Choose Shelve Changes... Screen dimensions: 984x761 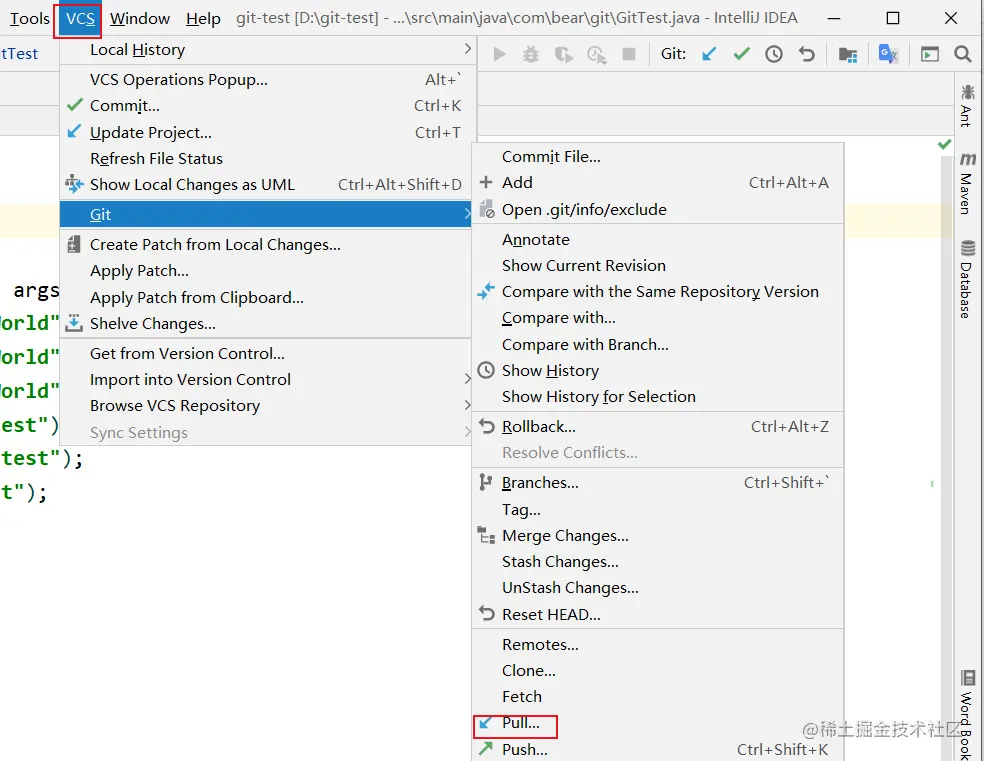[x=265, y=324]
